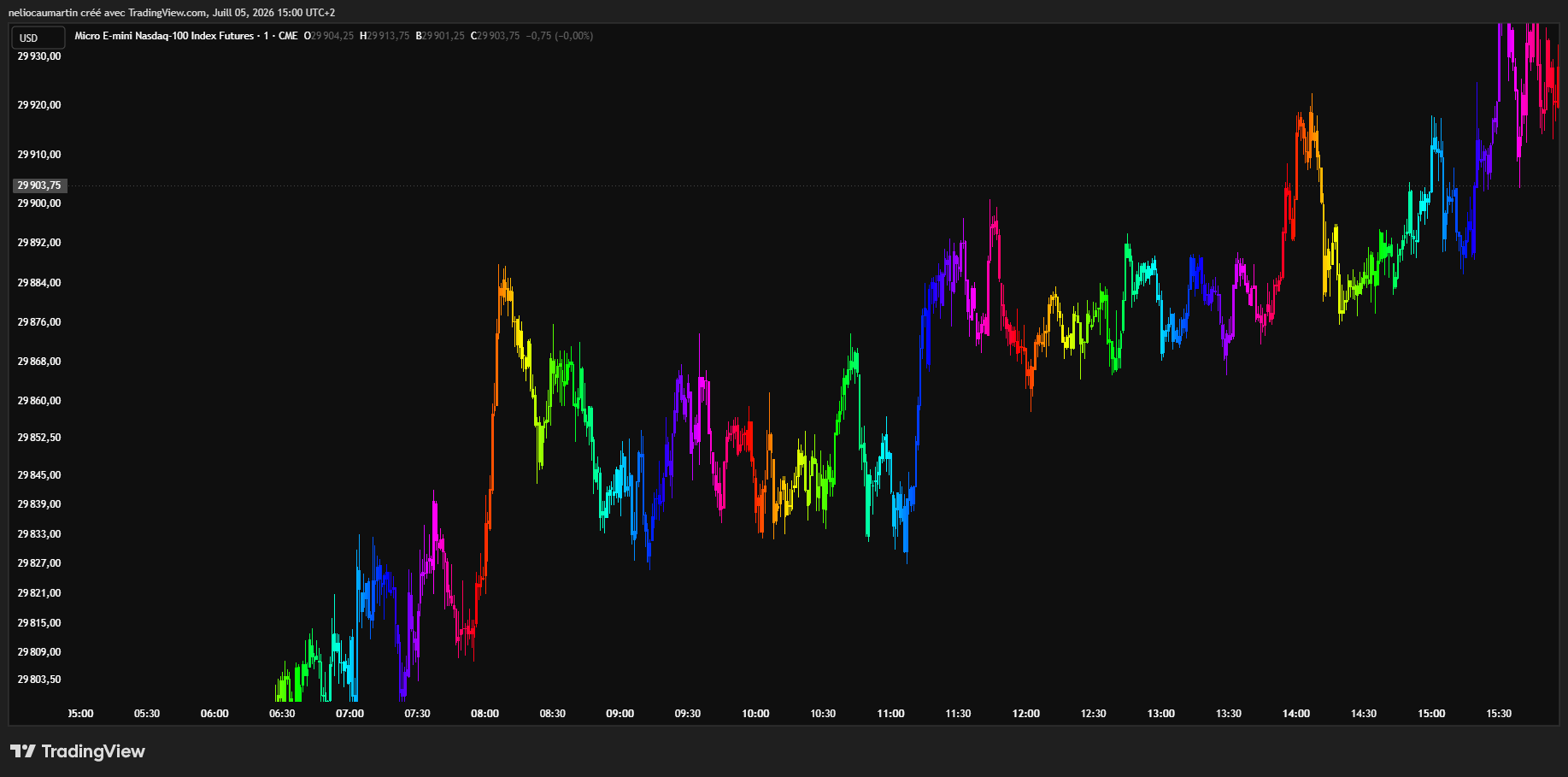
Task: Click the 15:30 time axis label
Action: point(1499,714)
